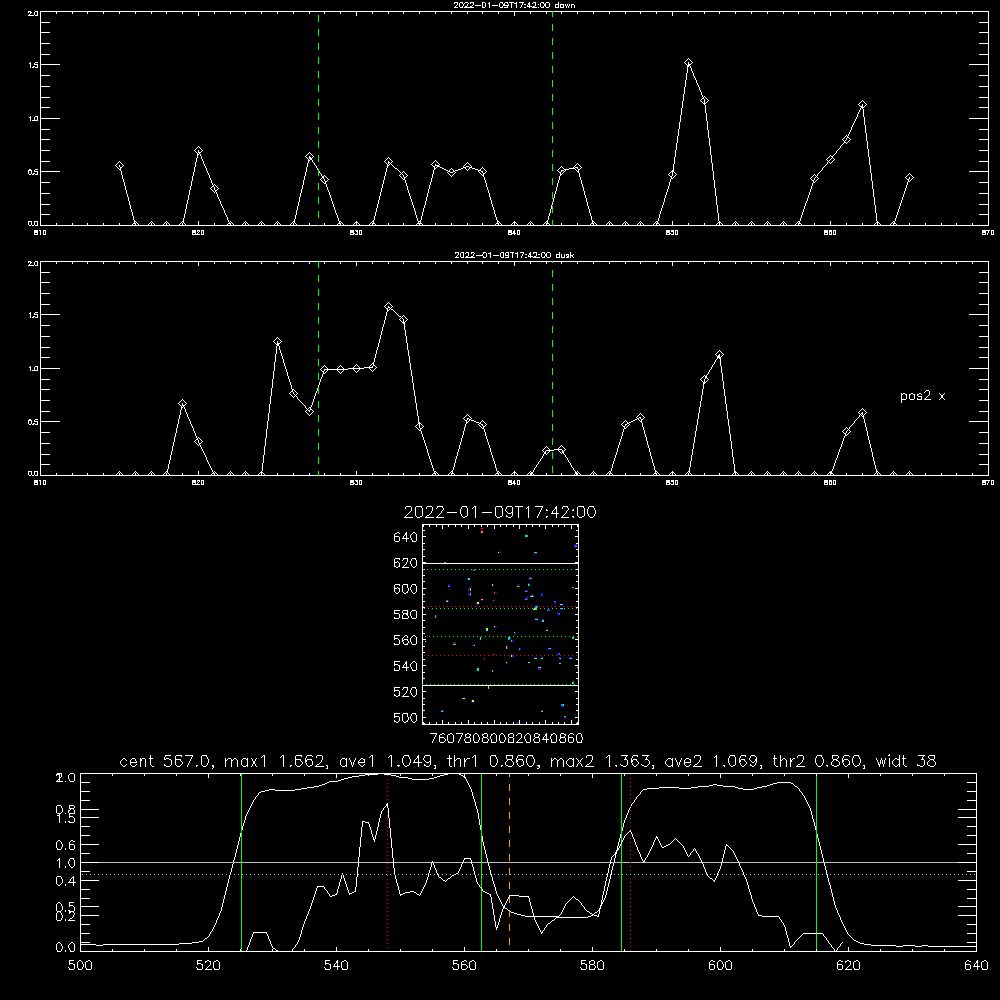Click the red dotted line near 586 in bottom plot

tap(630, 862)
